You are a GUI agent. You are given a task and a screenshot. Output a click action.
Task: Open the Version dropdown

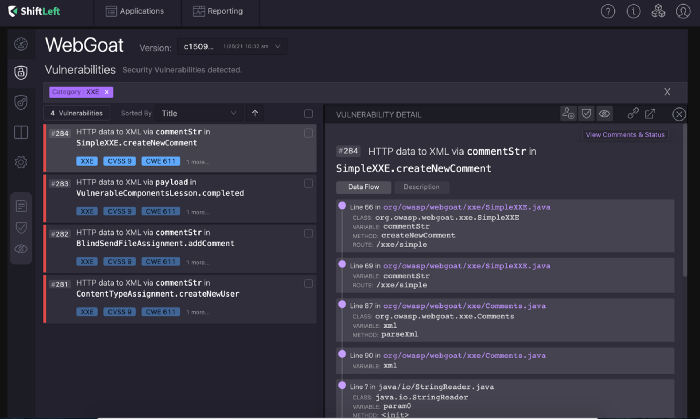232,46
